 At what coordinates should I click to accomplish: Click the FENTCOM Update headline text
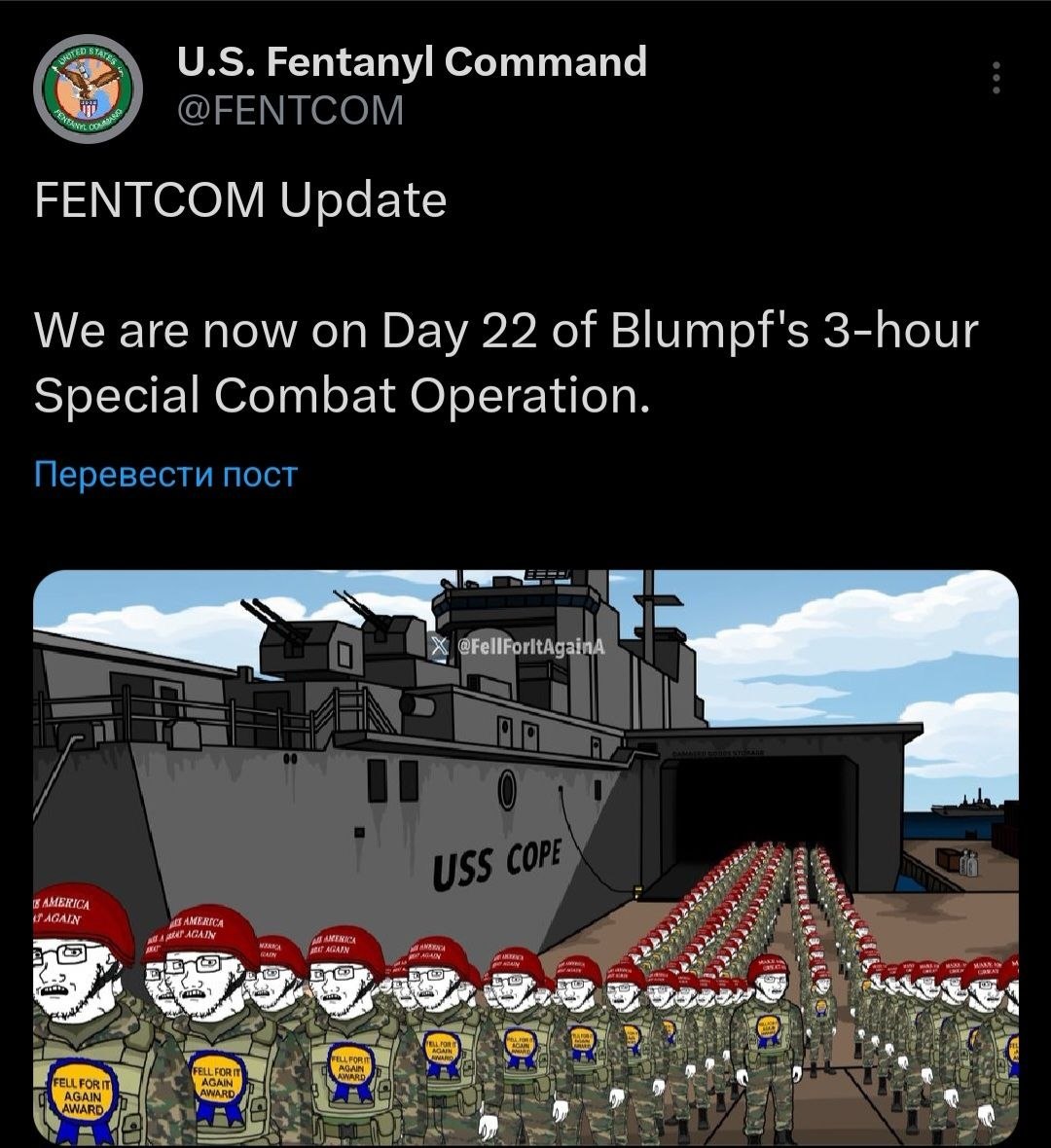coord(240,199)
